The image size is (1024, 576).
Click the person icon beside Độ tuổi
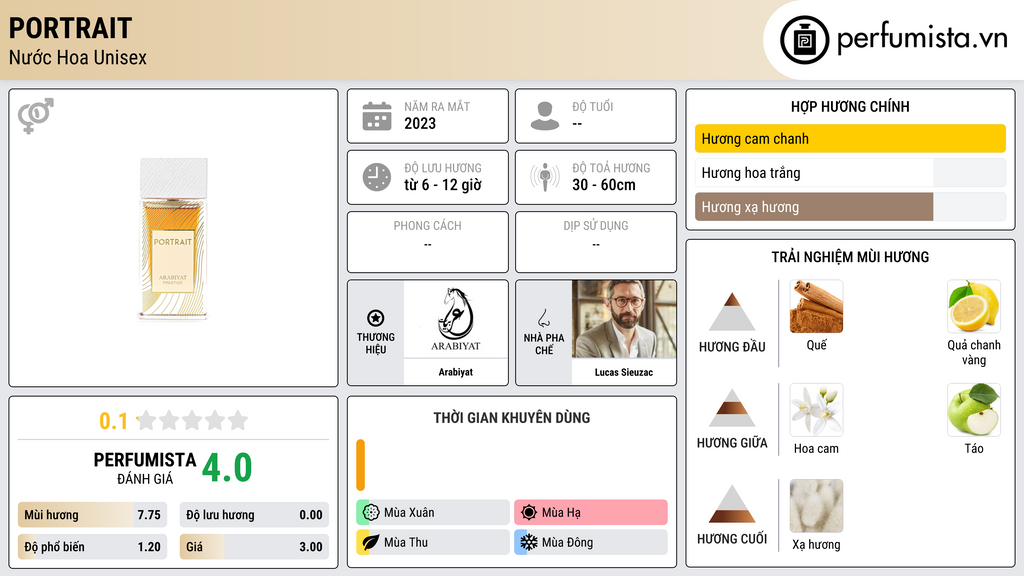[545, 116]
